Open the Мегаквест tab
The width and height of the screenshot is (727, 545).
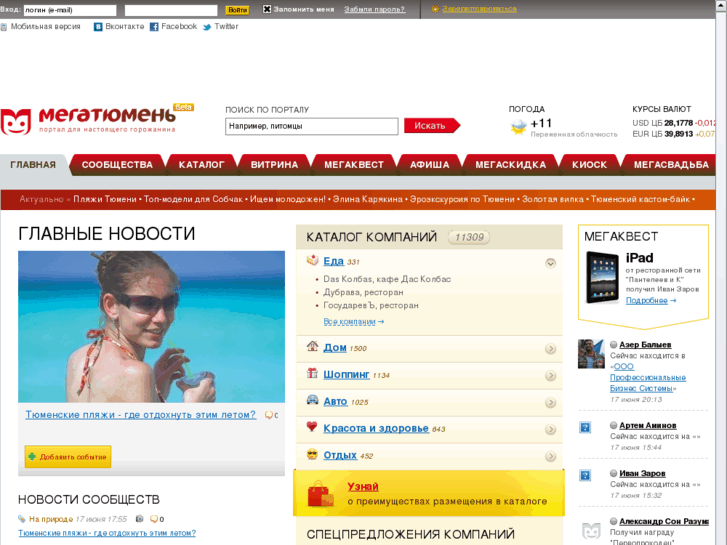click(354, 165)
